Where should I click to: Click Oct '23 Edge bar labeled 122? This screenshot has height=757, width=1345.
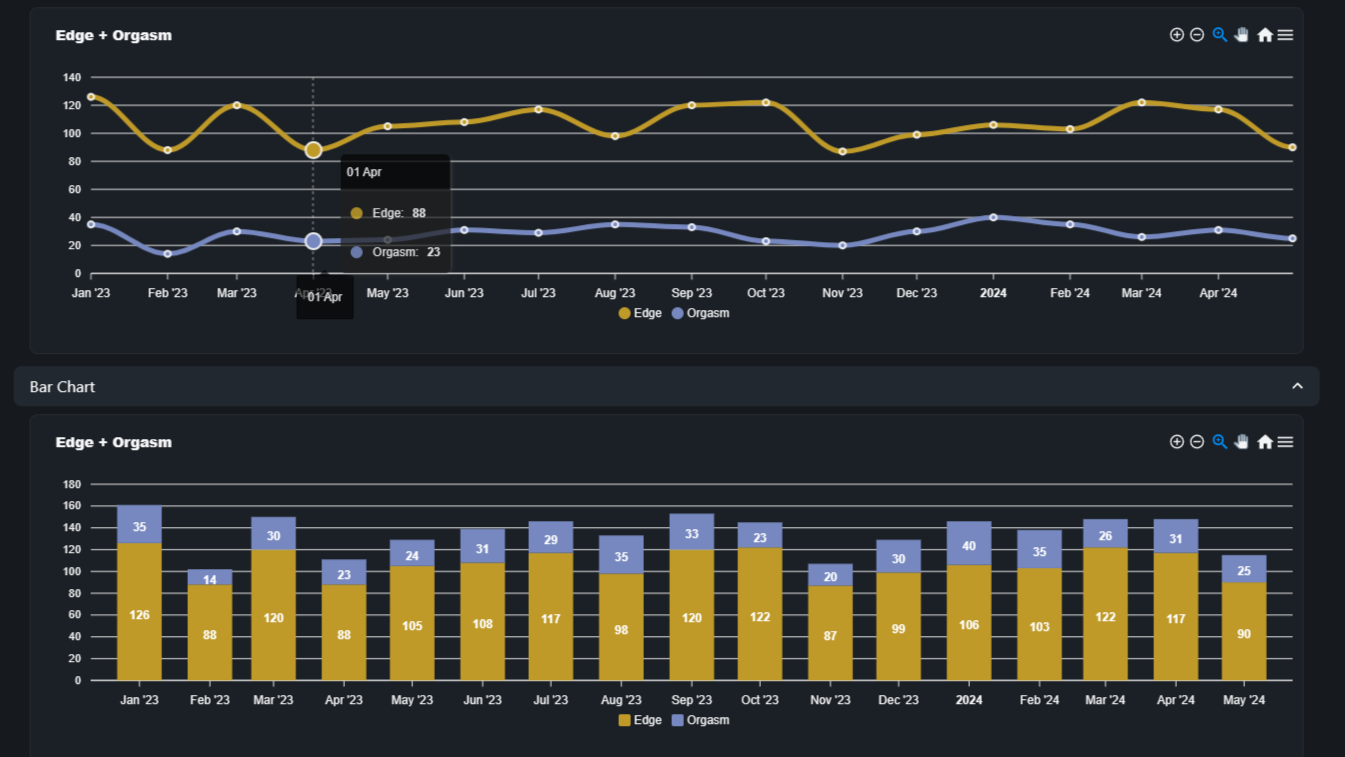[760, 614]
